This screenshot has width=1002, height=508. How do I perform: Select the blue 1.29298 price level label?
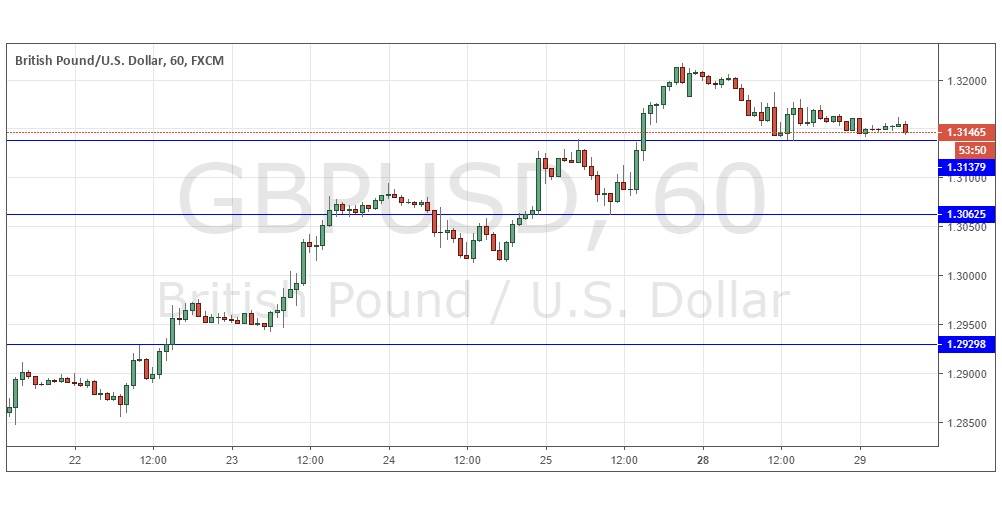tap(965, 344)
